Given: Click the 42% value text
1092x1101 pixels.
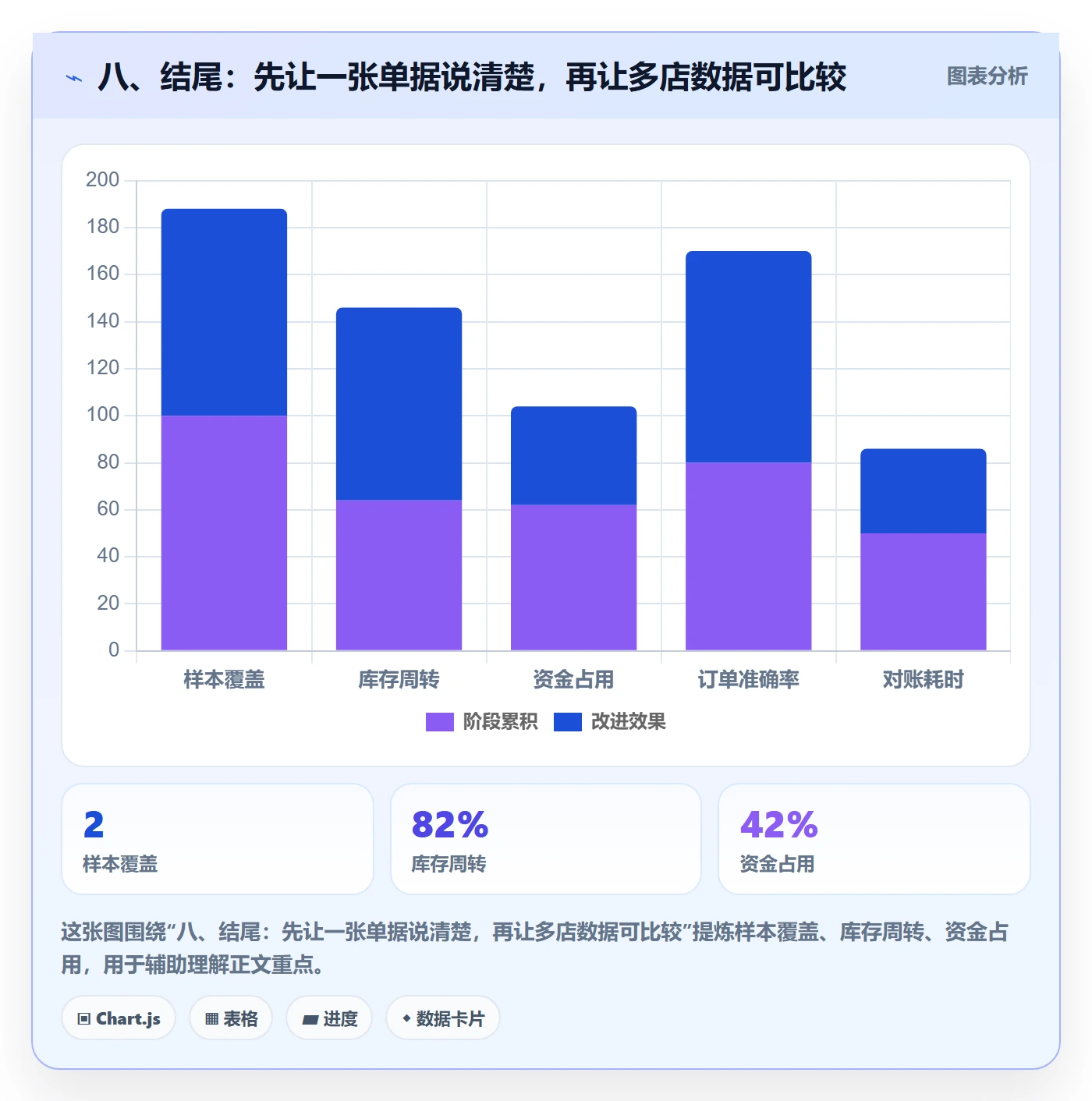Looking at the screenshot, I should (778, 825).
